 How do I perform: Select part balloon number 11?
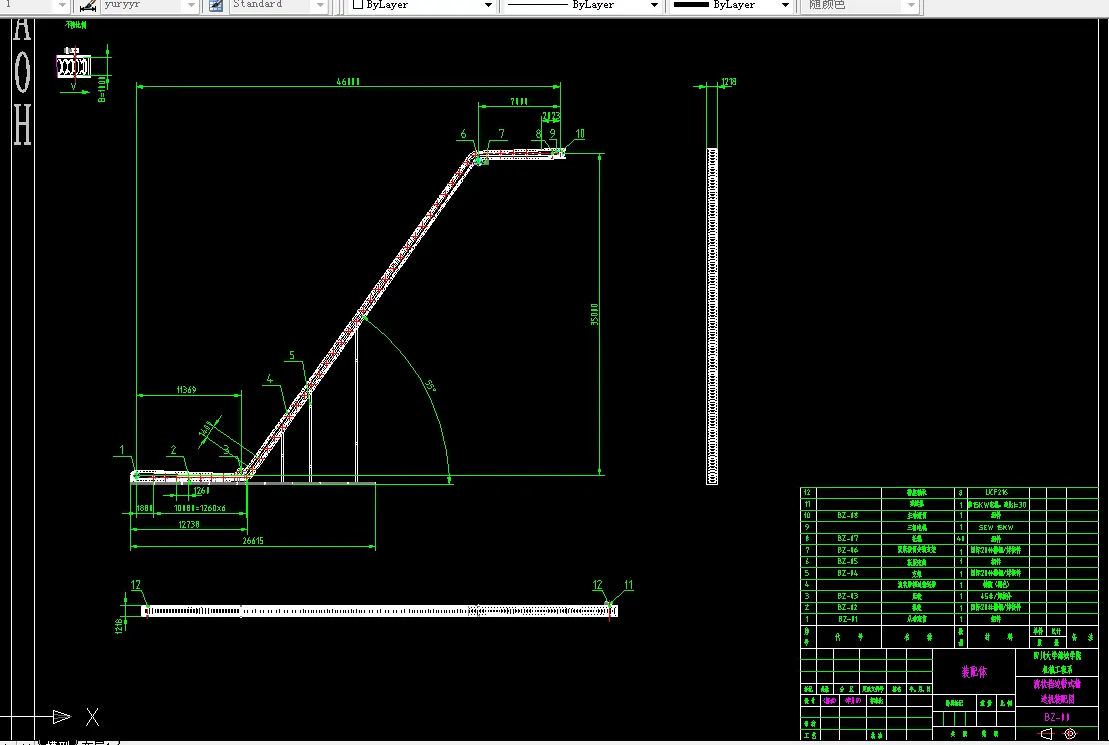(x=629, y=584)
